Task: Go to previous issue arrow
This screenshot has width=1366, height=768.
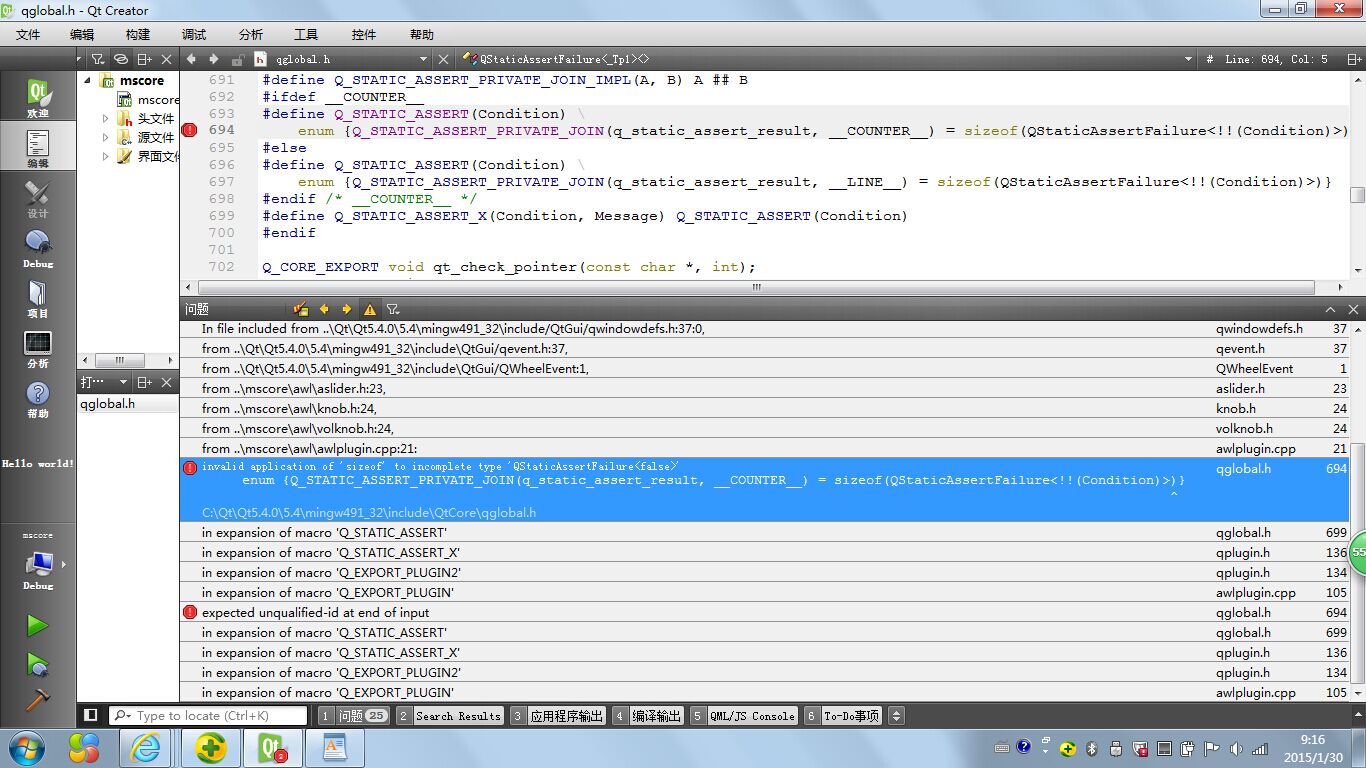Action: 324,309
